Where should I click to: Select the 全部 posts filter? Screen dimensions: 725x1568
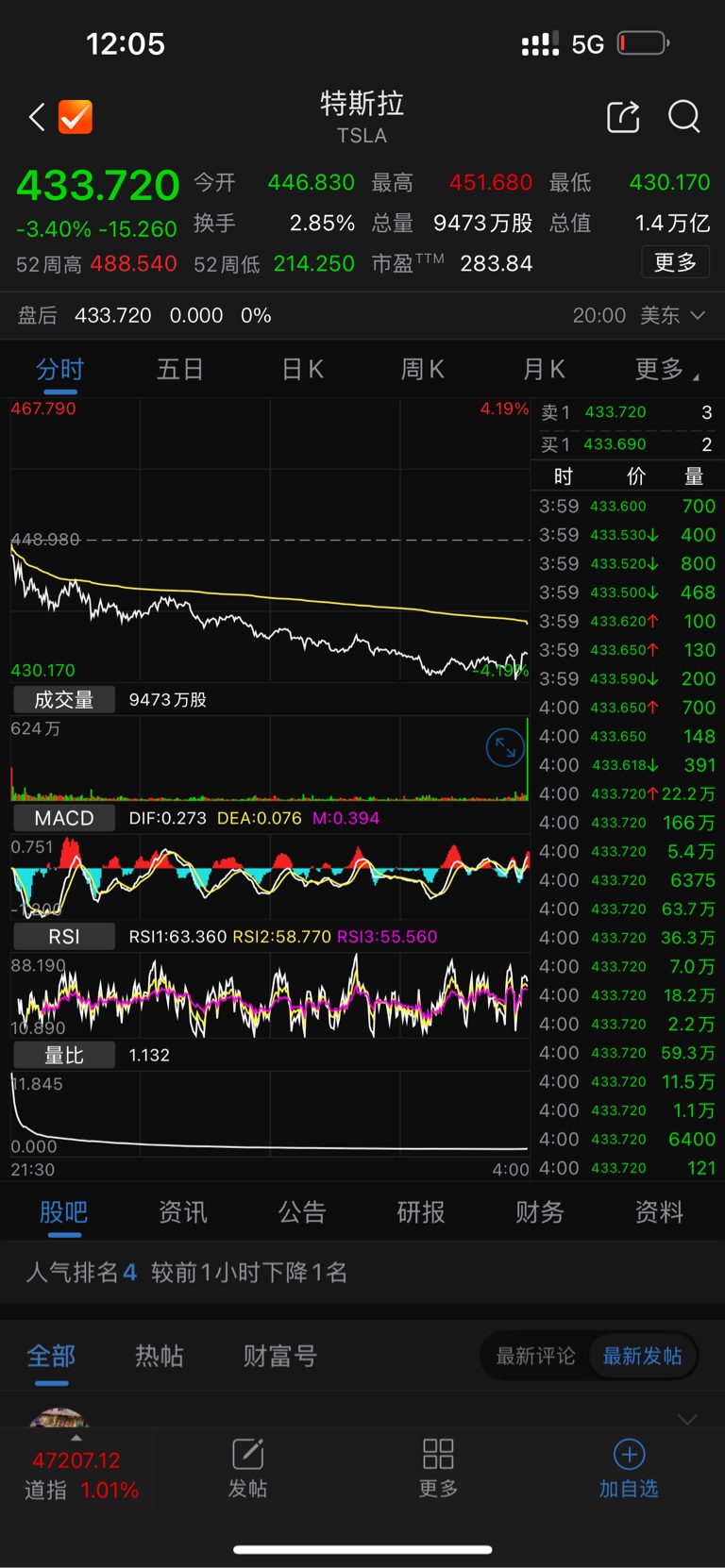point(51,1356)
